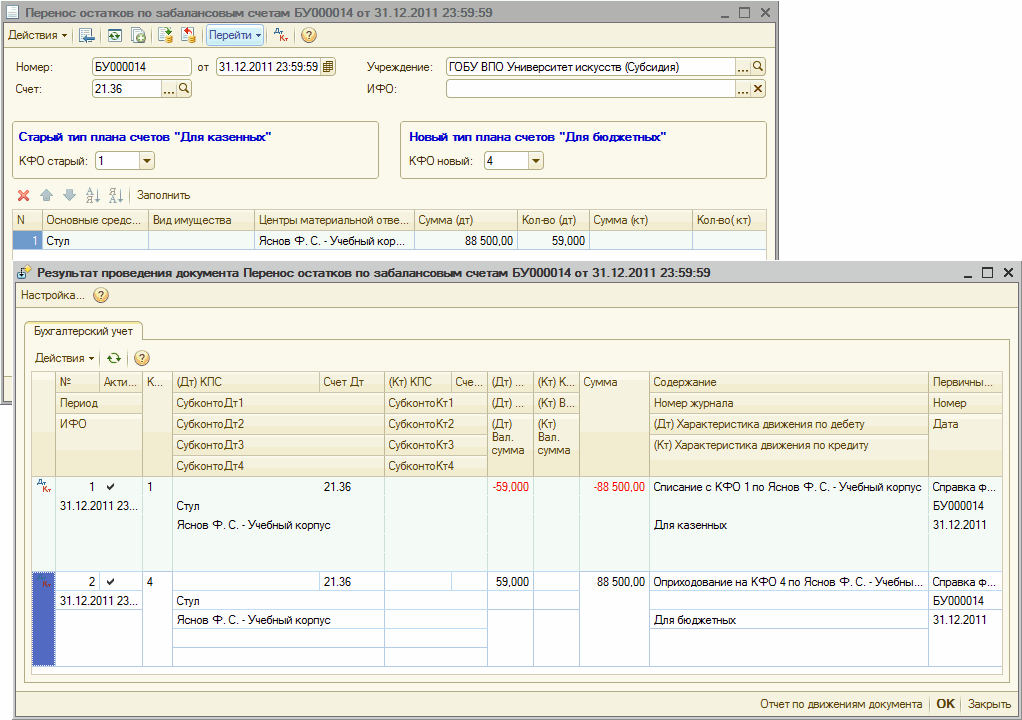Expand the КФО старый dropdown

(x=147, y=161)
